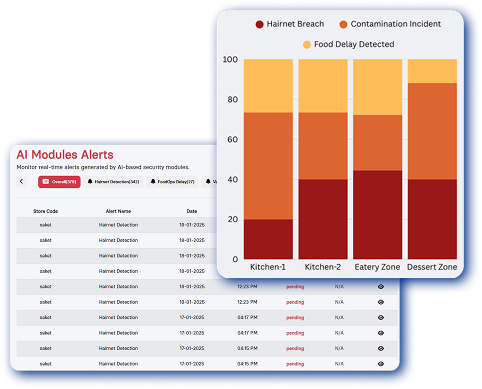The width and height of the screenshot is (482, 389).
Task: Click Kitchen-1's orange Contamination Incident bar segment
Action: click(x=268, y=166)
